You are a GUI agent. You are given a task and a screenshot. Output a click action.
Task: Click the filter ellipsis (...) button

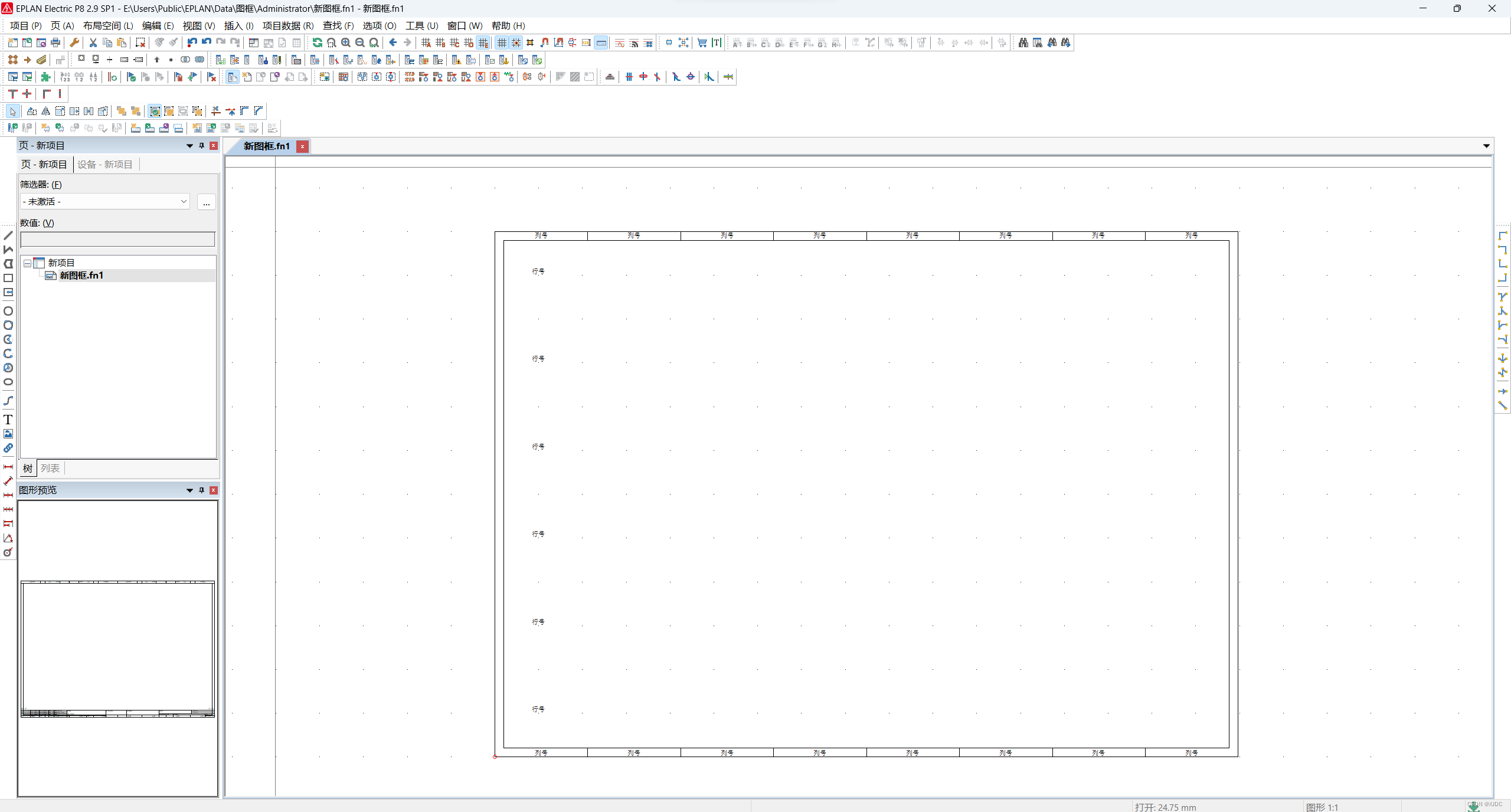click(x=206, y=202)
